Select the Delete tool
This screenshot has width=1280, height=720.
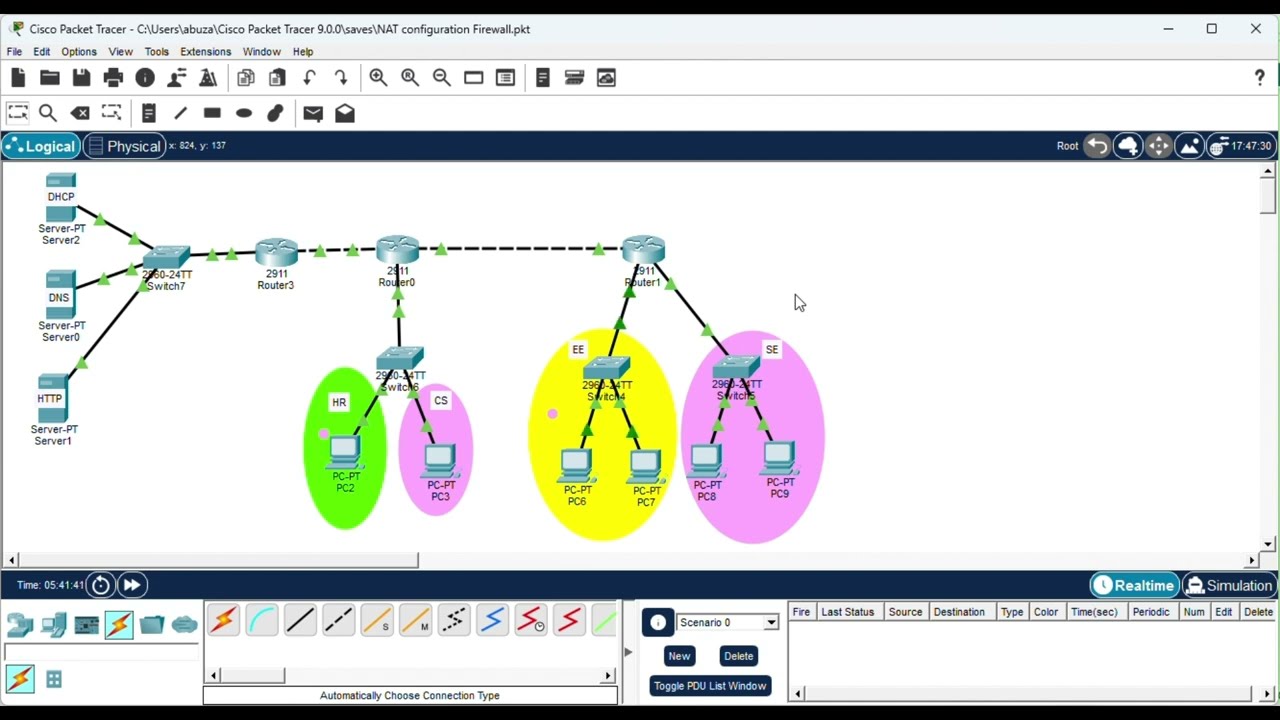click(80, 113)
